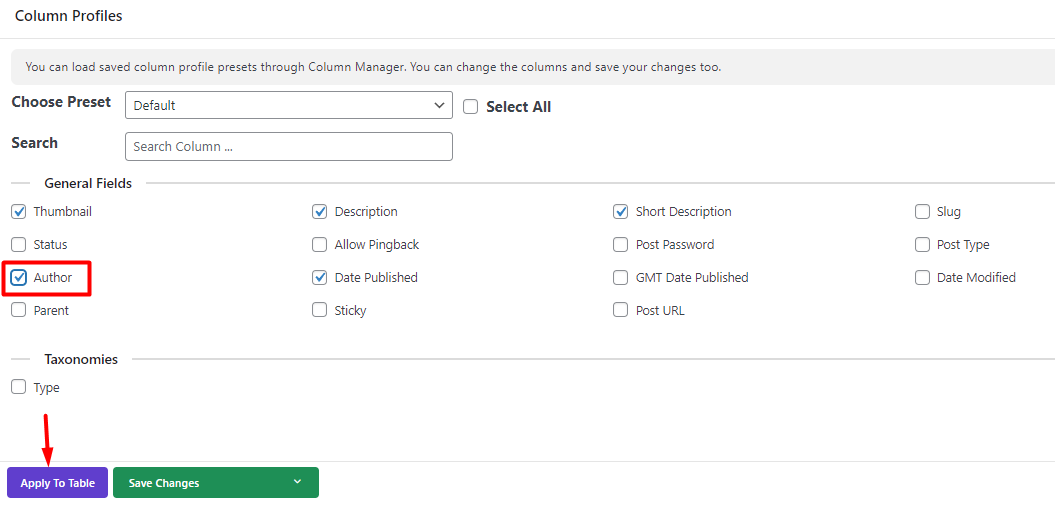1055x506 pixels.
Task: Uncheck the Author checkbox
Action: [x=19, y=278]
